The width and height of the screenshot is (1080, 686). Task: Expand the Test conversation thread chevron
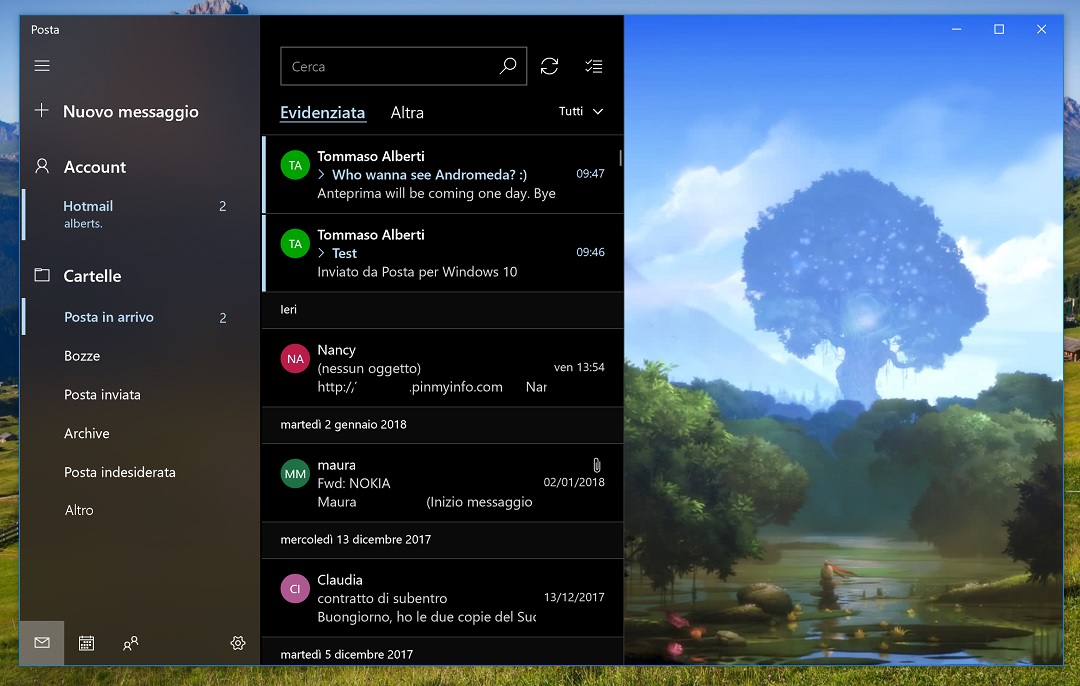[322, 253]
